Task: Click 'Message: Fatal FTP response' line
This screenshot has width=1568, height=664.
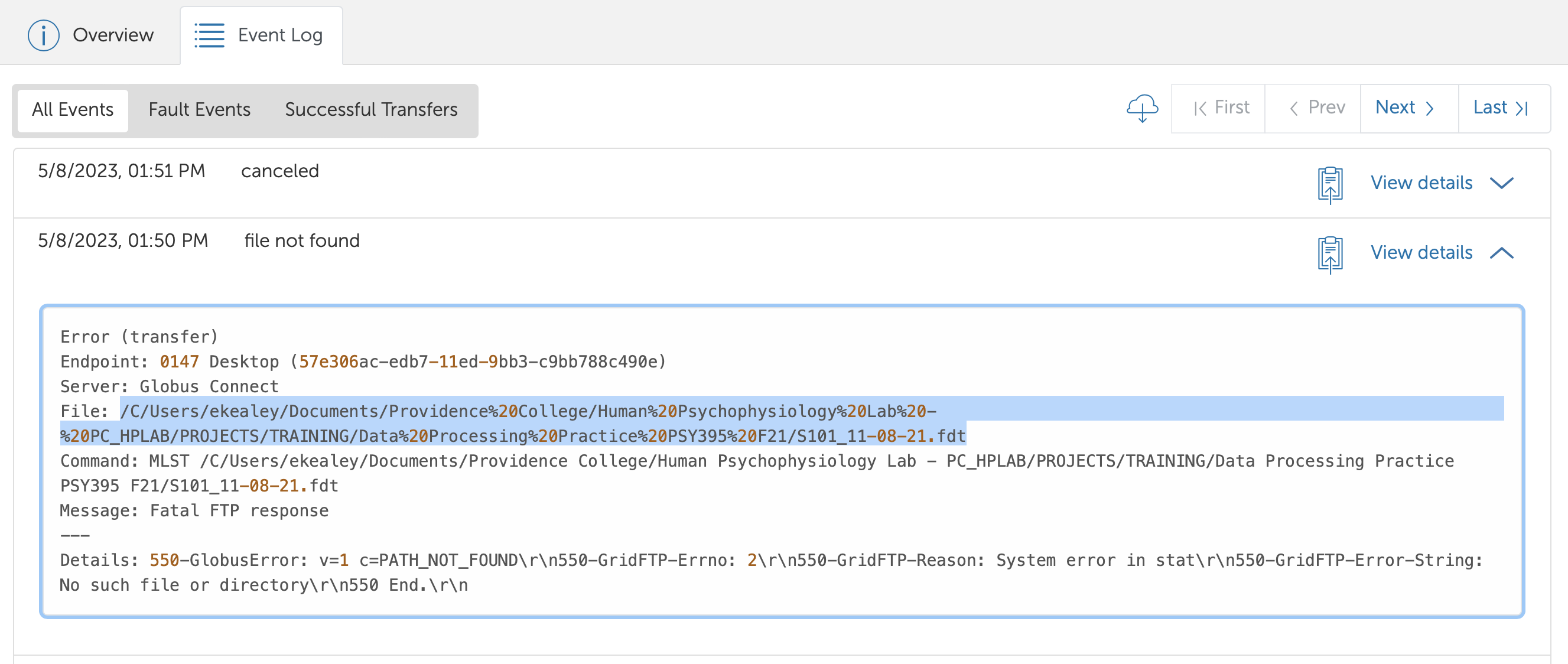Action: [x=194, y=511]
